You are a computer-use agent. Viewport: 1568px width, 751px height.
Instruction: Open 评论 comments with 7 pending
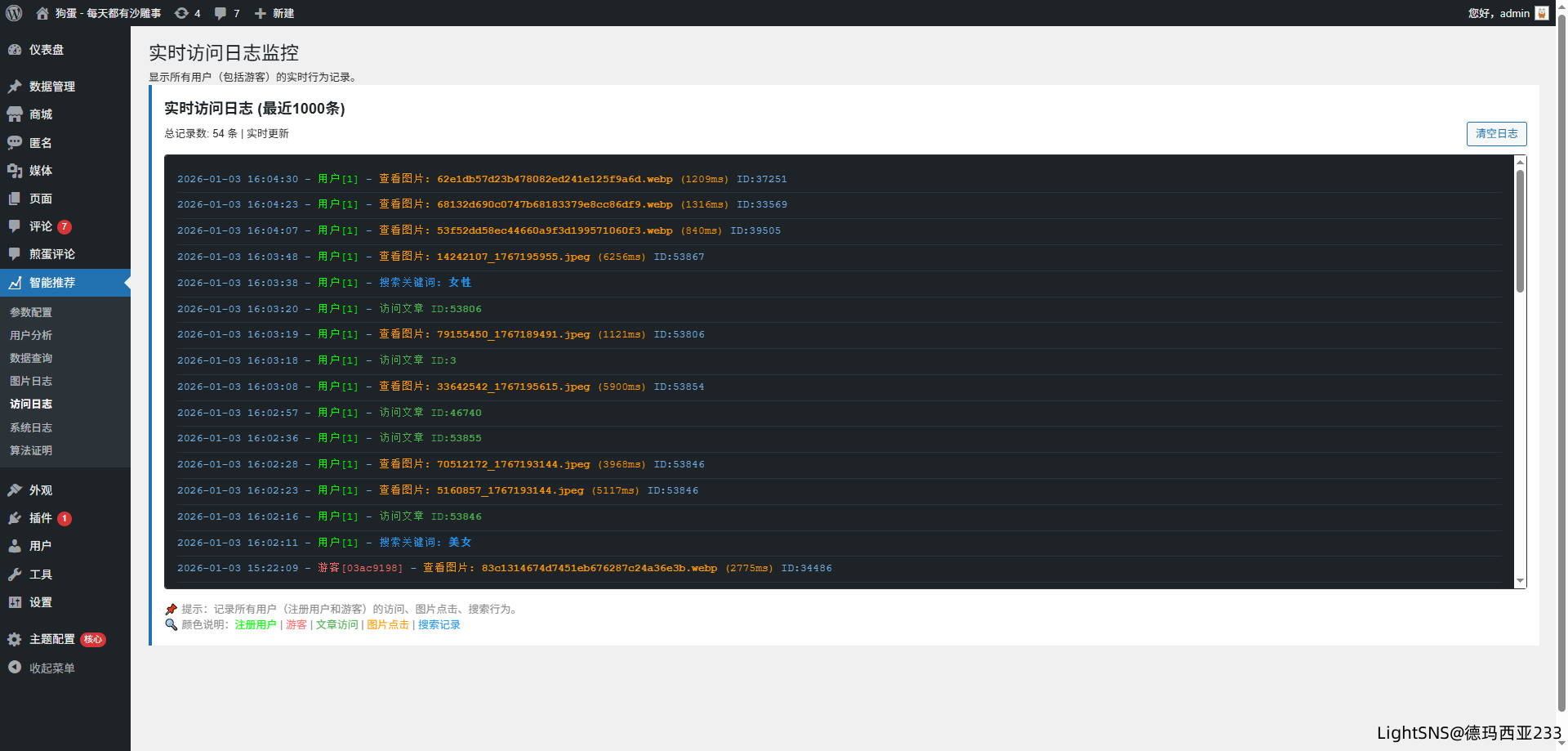[x=41, y=226]
